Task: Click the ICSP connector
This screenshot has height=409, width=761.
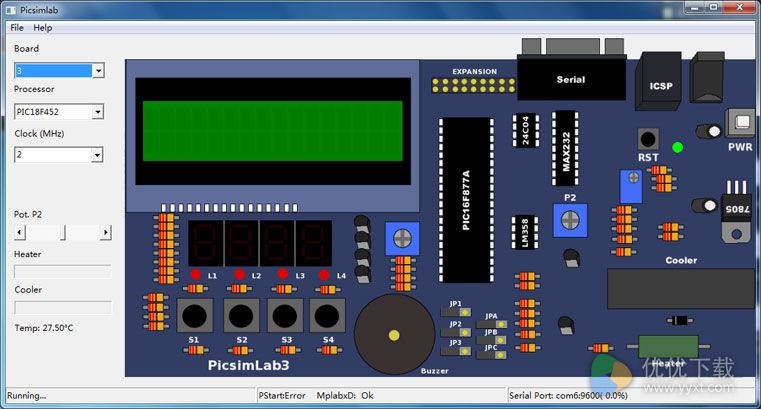Action: pos(659,82)
